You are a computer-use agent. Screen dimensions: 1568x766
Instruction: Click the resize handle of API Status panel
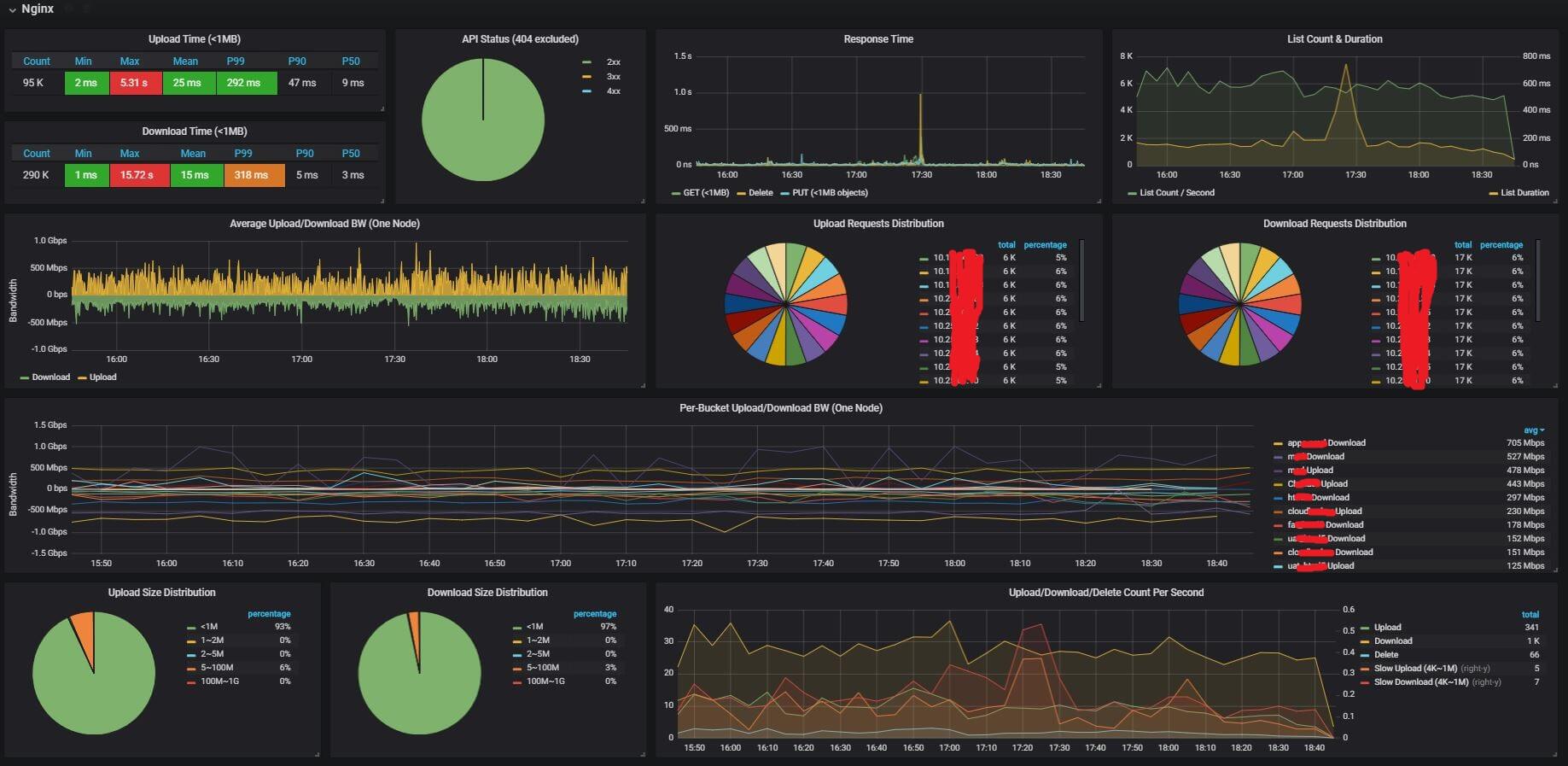[x=643, y=201]
